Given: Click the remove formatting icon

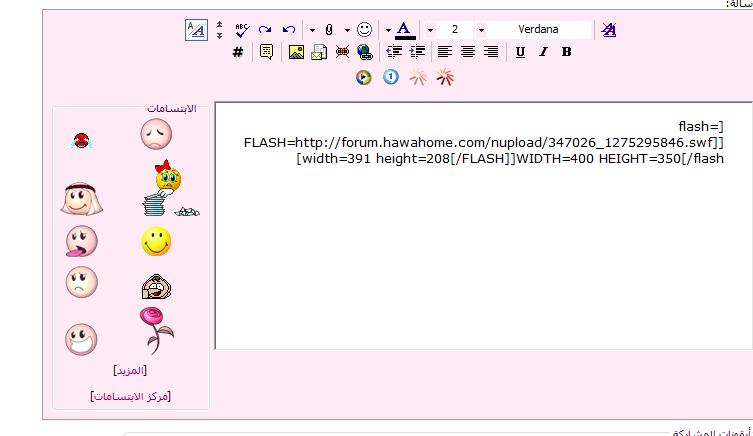Looking at the screenshot, I should point(609,30).
